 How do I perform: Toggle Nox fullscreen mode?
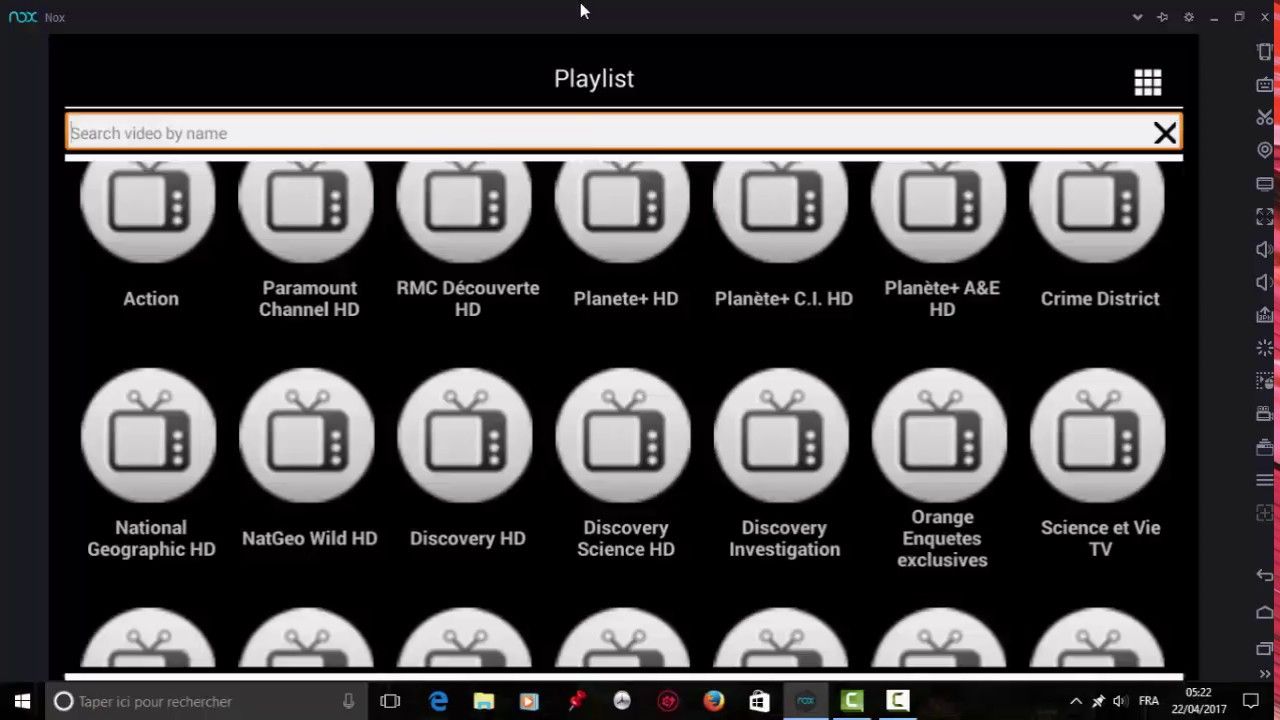tap(1265, 216)
